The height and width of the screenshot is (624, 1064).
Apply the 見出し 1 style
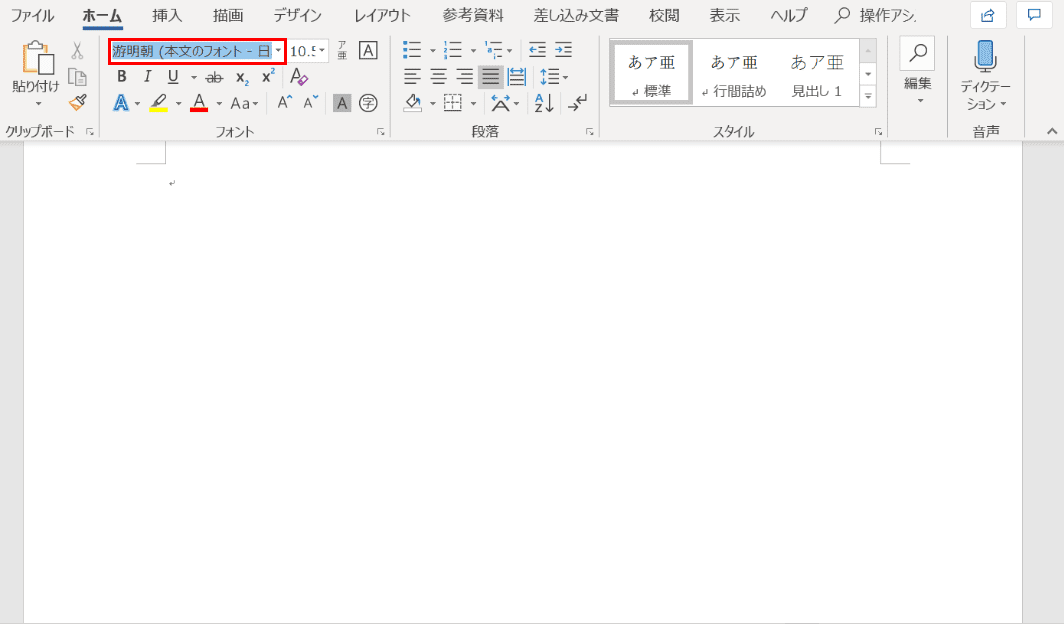(816, 72)
